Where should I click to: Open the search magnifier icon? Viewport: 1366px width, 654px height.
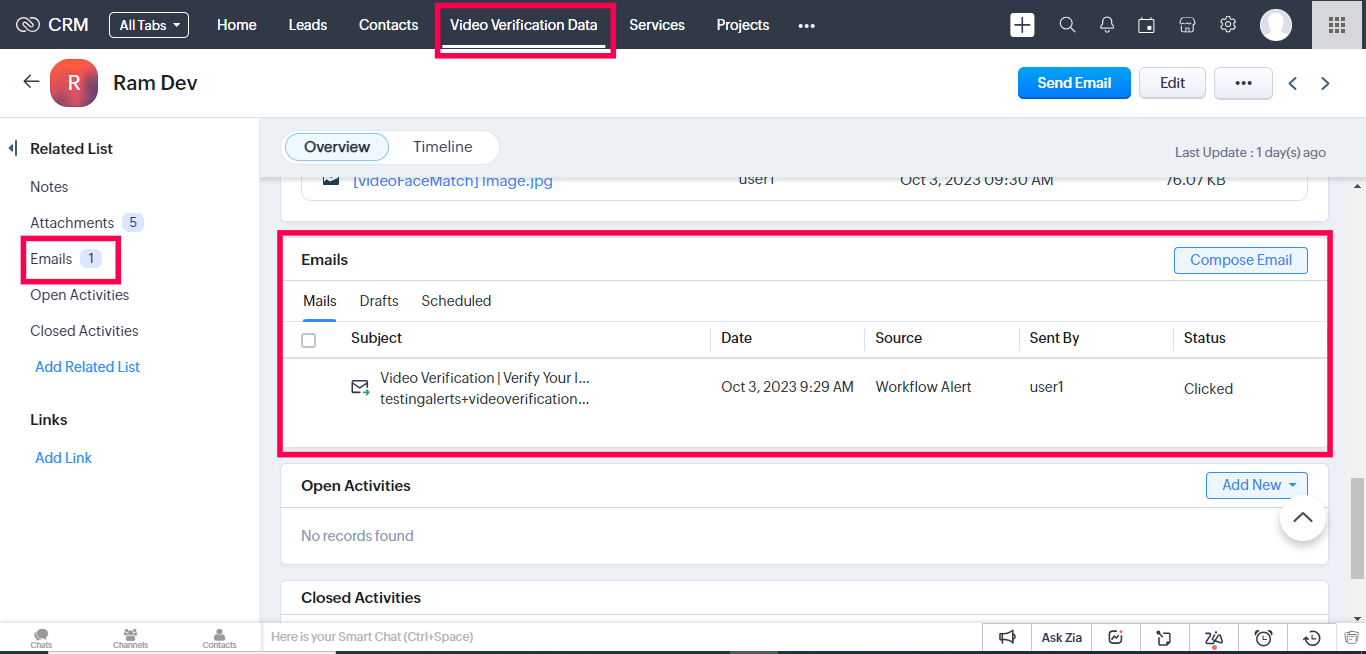pyautogui.click(x=1067, y=25)
